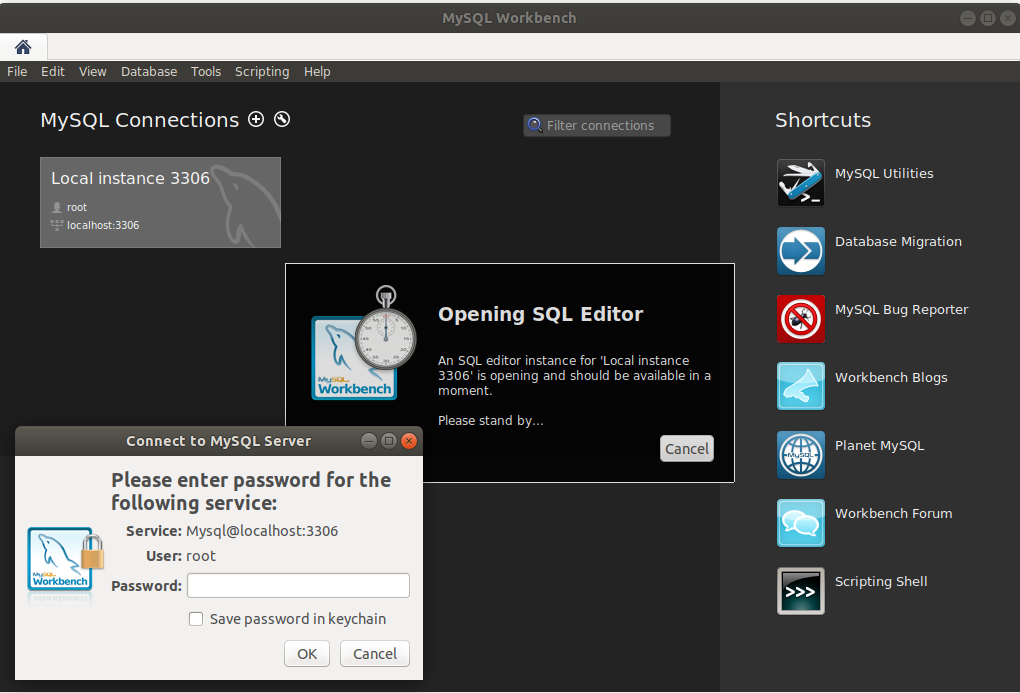Screen dimensions: 1020x693
Task: Open the Database menu
Action: [149, 72]
